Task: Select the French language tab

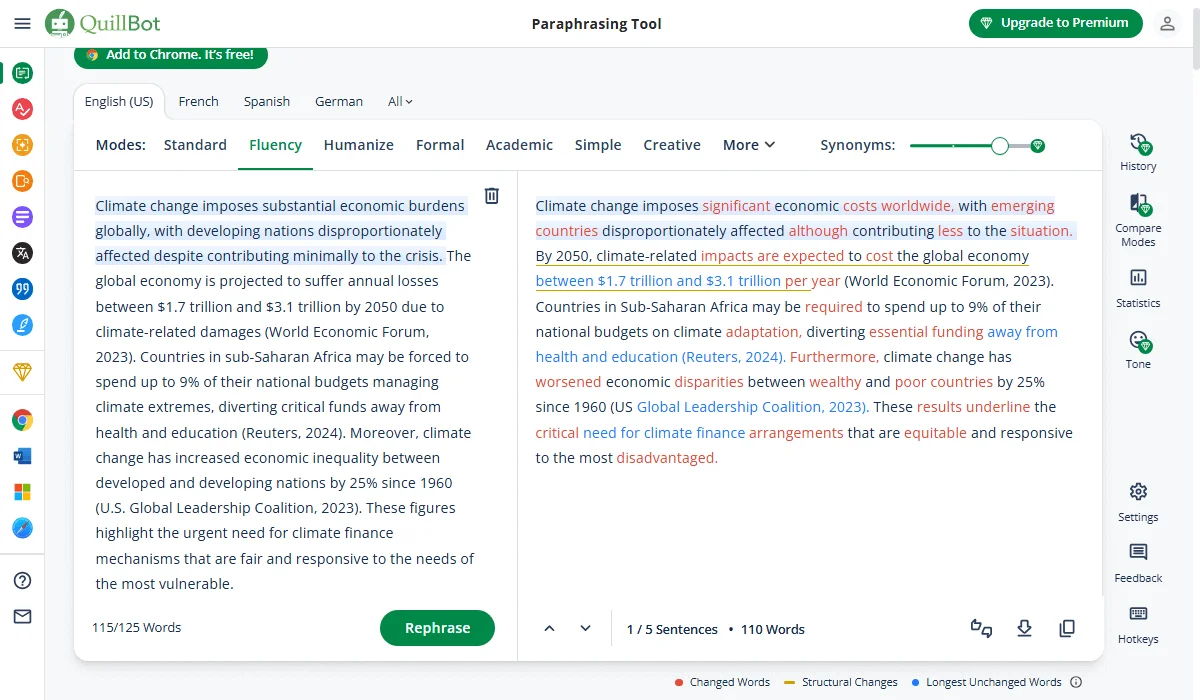Action: 198,101
